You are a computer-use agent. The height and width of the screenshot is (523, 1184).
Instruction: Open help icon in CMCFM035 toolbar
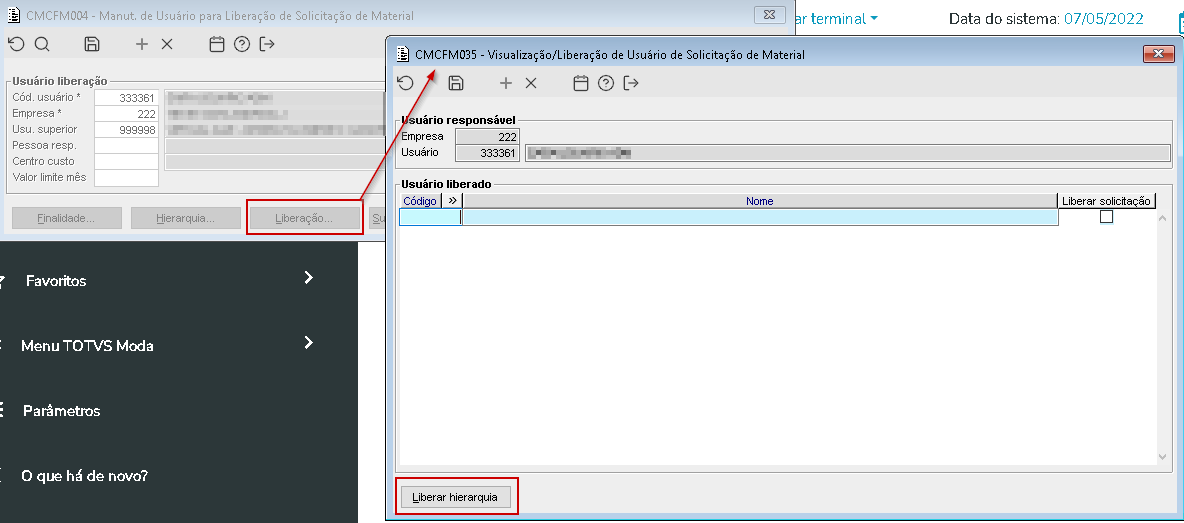click(x=606, y=83)
